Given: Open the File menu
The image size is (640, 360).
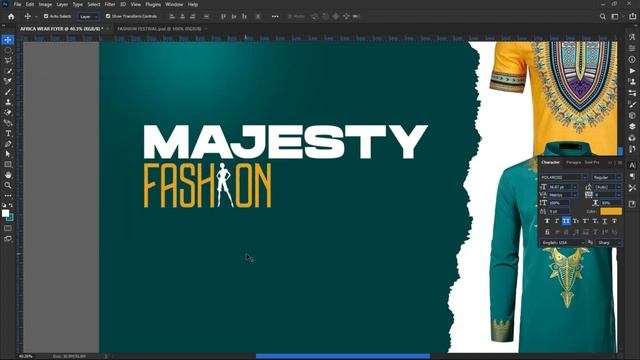Looking at the screenshot, I should [18, 4].
